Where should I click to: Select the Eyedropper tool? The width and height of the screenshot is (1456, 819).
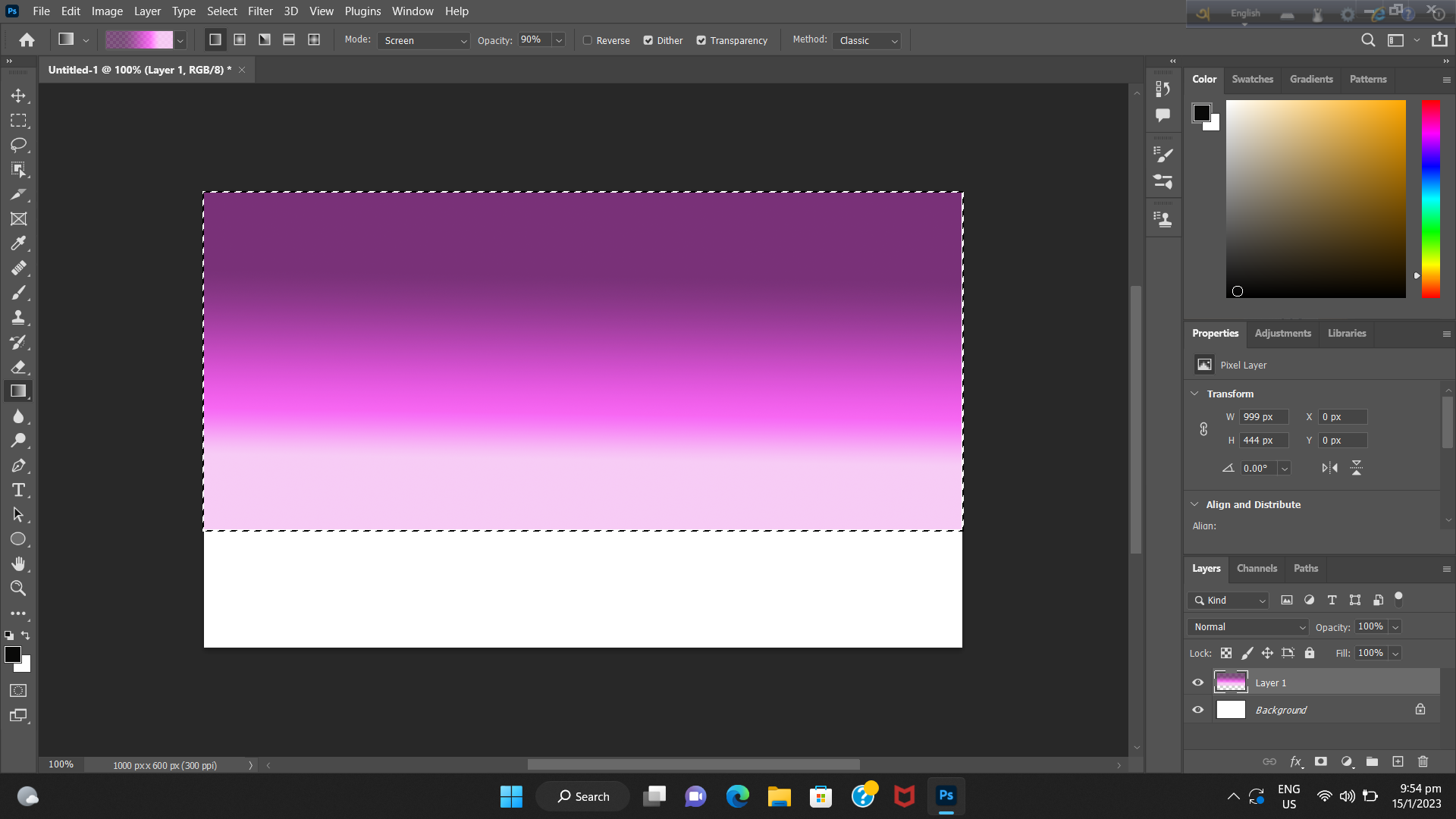[19, 243]
